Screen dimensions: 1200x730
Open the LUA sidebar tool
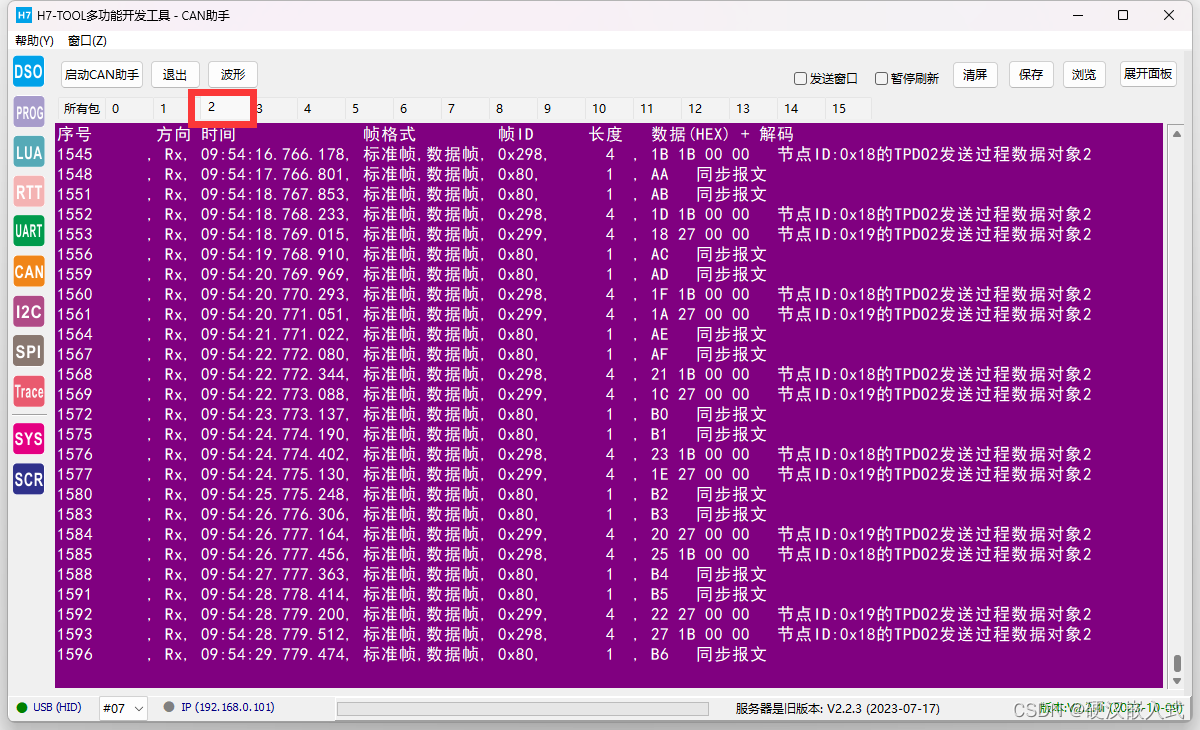pyautogui.click(x=28, y=152)
